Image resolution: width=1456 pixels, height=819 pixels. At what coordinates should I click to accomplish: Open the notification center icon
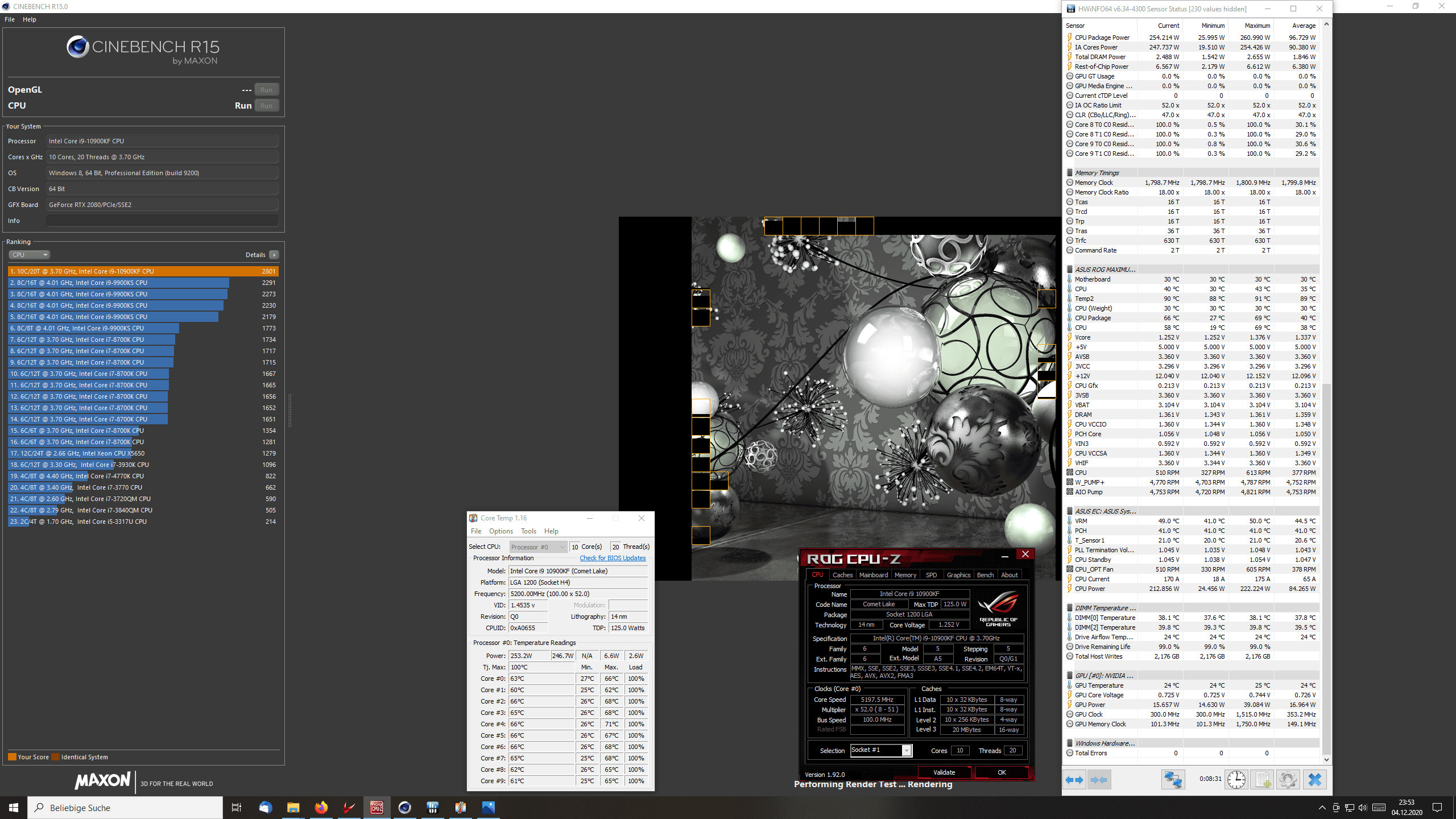[1437, 808]
